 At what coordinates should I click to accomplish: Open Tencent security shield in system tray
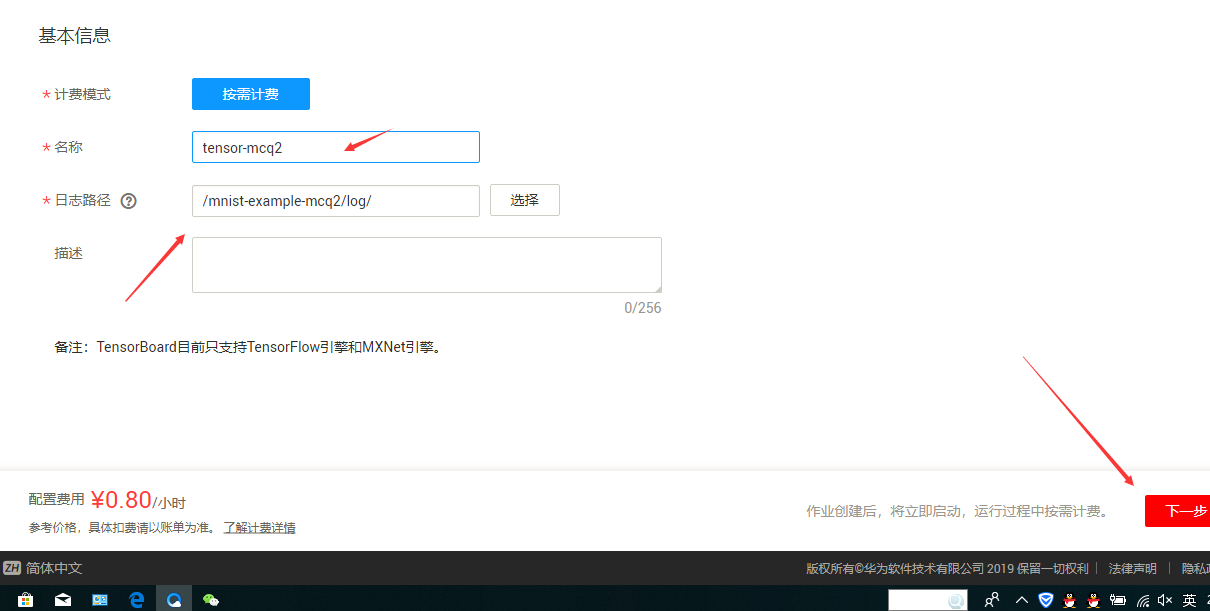tap(1045, 601)
